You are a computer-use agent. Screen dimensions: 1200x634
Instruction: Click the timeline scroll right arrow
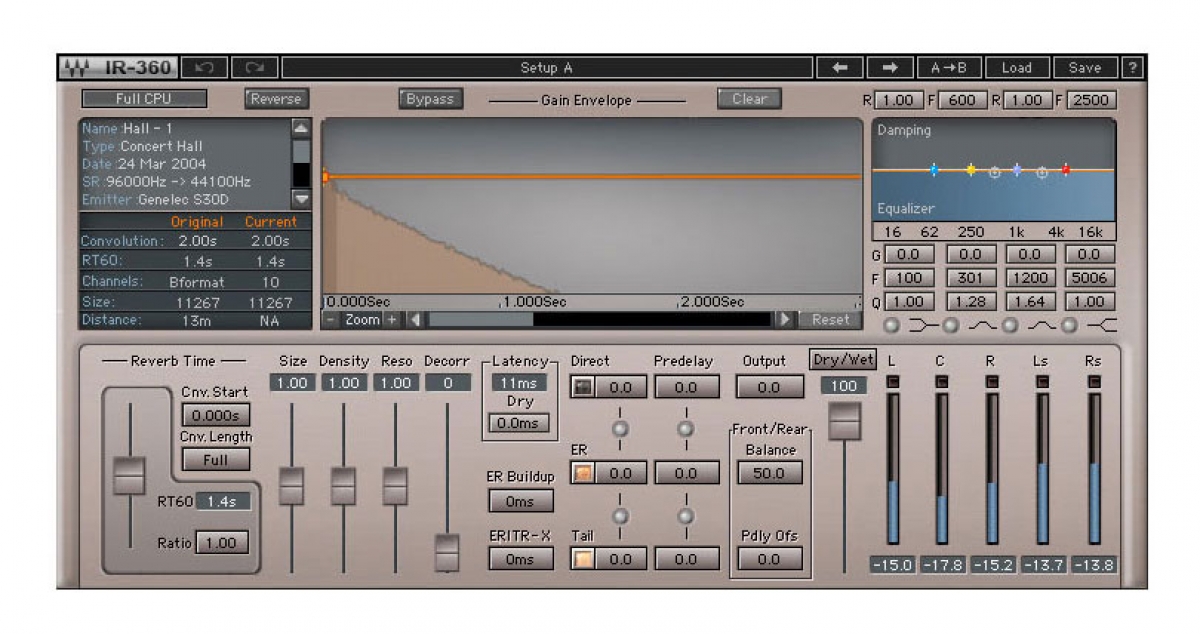(x=785, y=320)
